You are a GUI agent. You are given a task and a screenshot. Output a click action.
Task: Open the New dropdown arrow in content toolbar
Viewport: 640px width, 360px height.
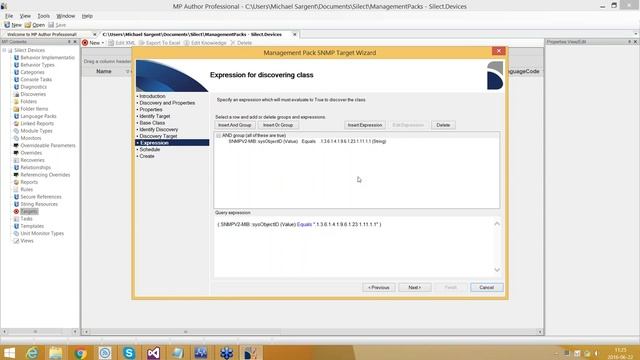(x=103, y=43)
